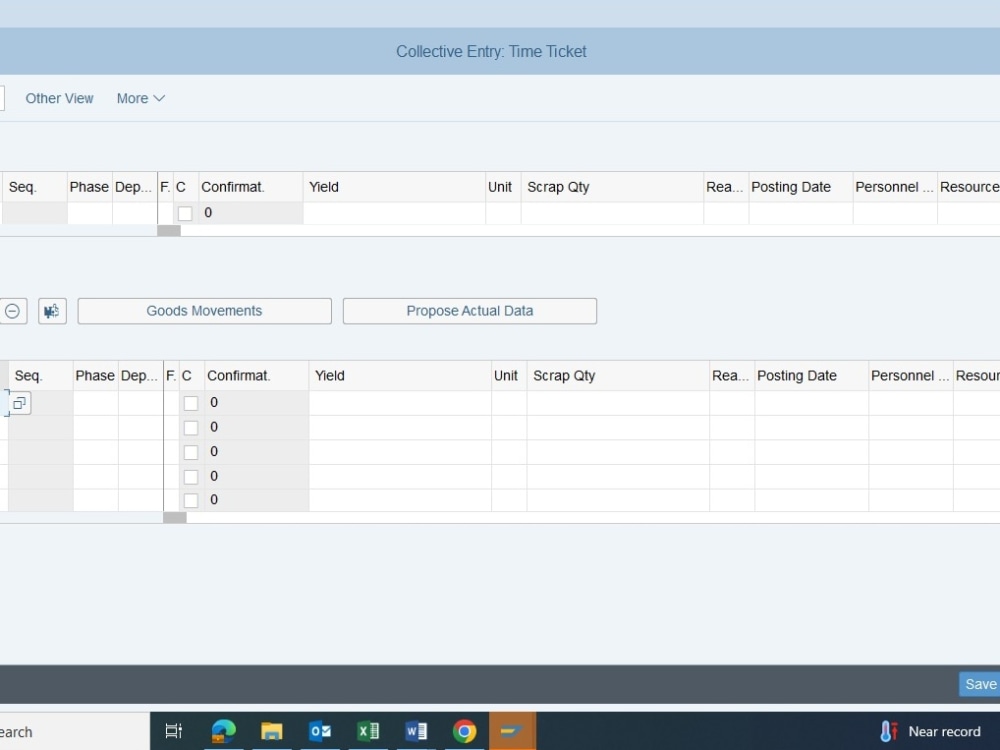Expand the More dropdown menu

[x=139, y=98]
